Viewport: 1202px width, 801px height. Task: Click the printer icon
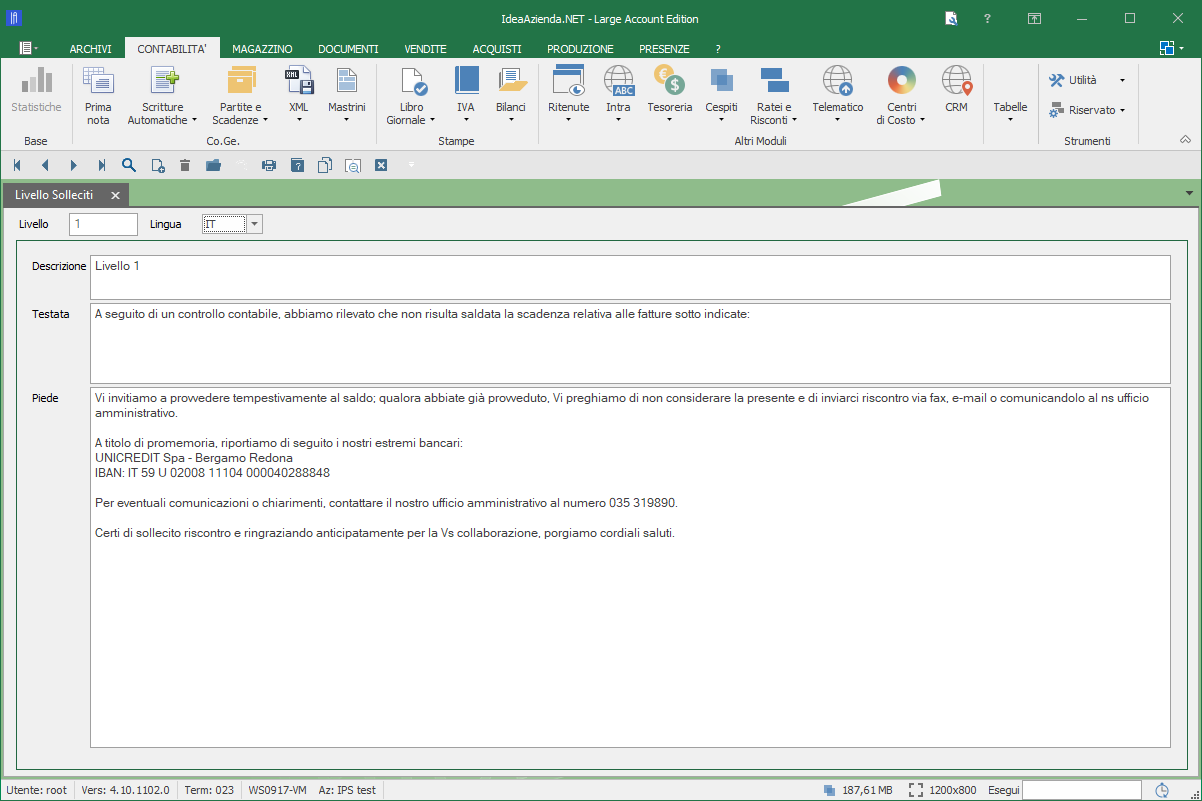[269, 165]
